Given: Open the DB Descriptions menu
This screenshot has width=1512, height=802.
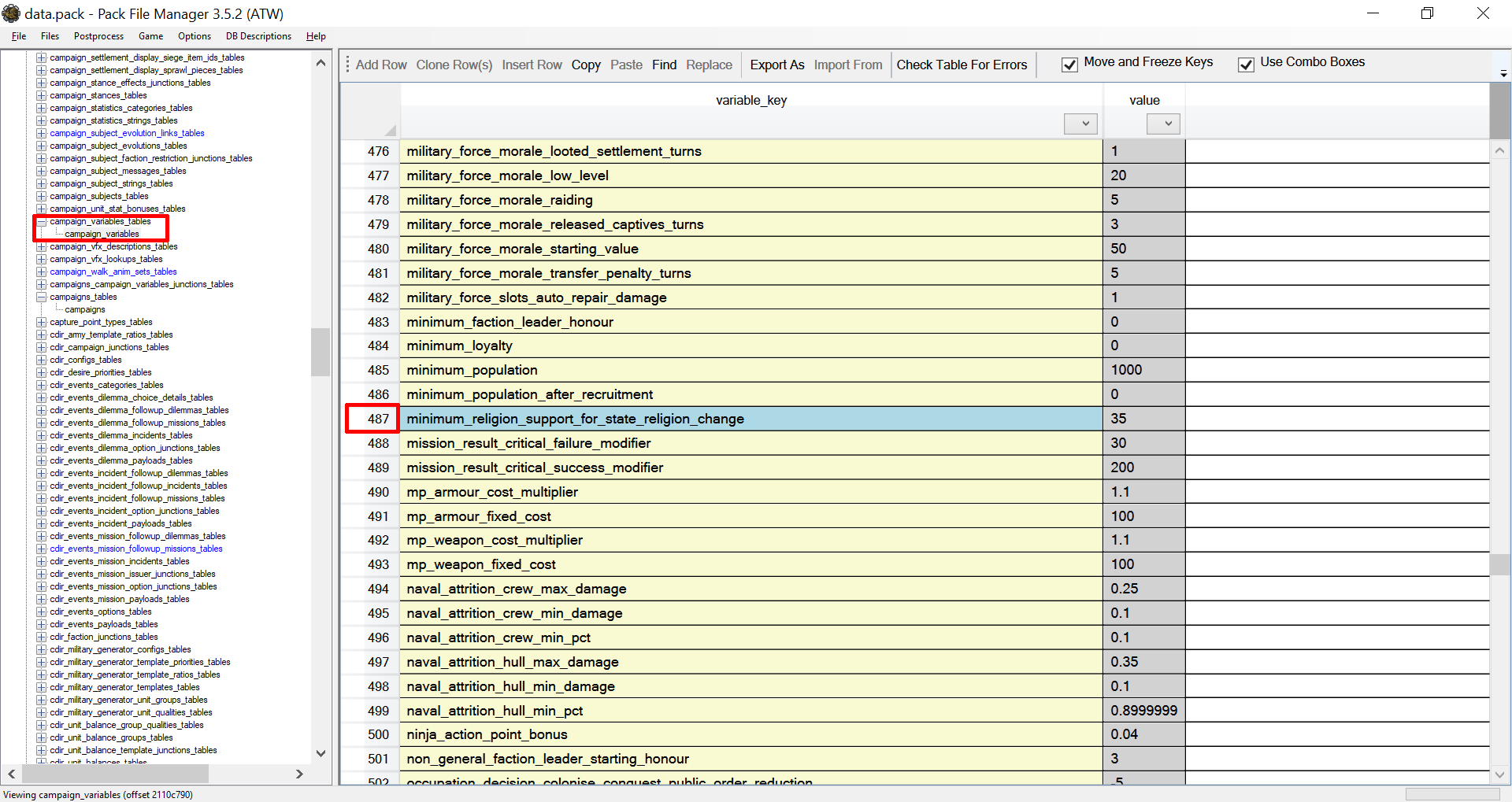Looking at the screenshot, I should (258, 36).
